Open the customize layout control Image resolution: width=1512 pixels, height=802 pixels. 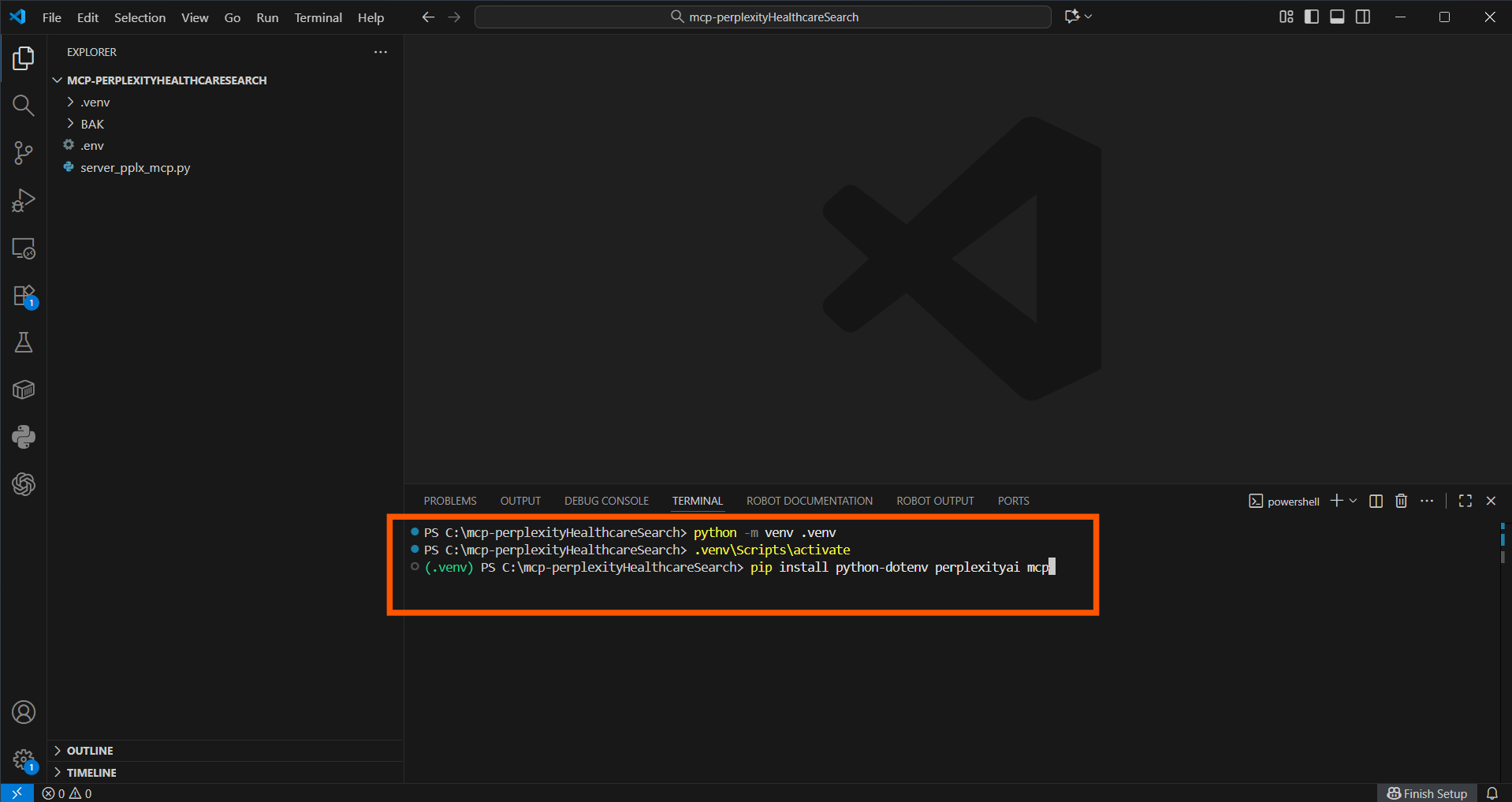pos(1287,17)
